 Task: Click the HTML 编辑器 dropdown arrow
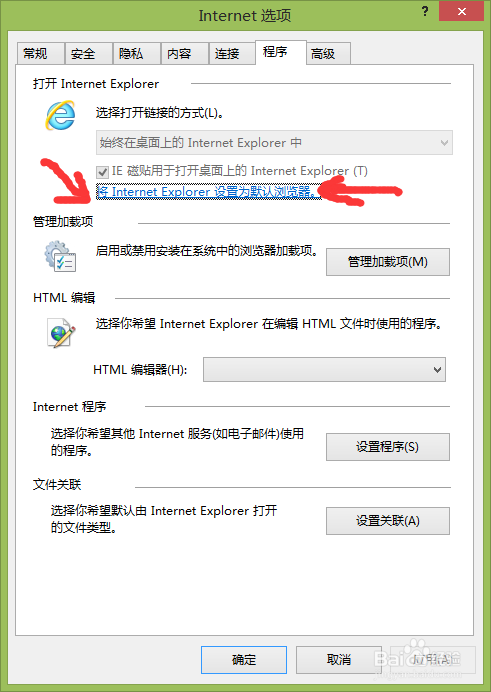(437, 369)
